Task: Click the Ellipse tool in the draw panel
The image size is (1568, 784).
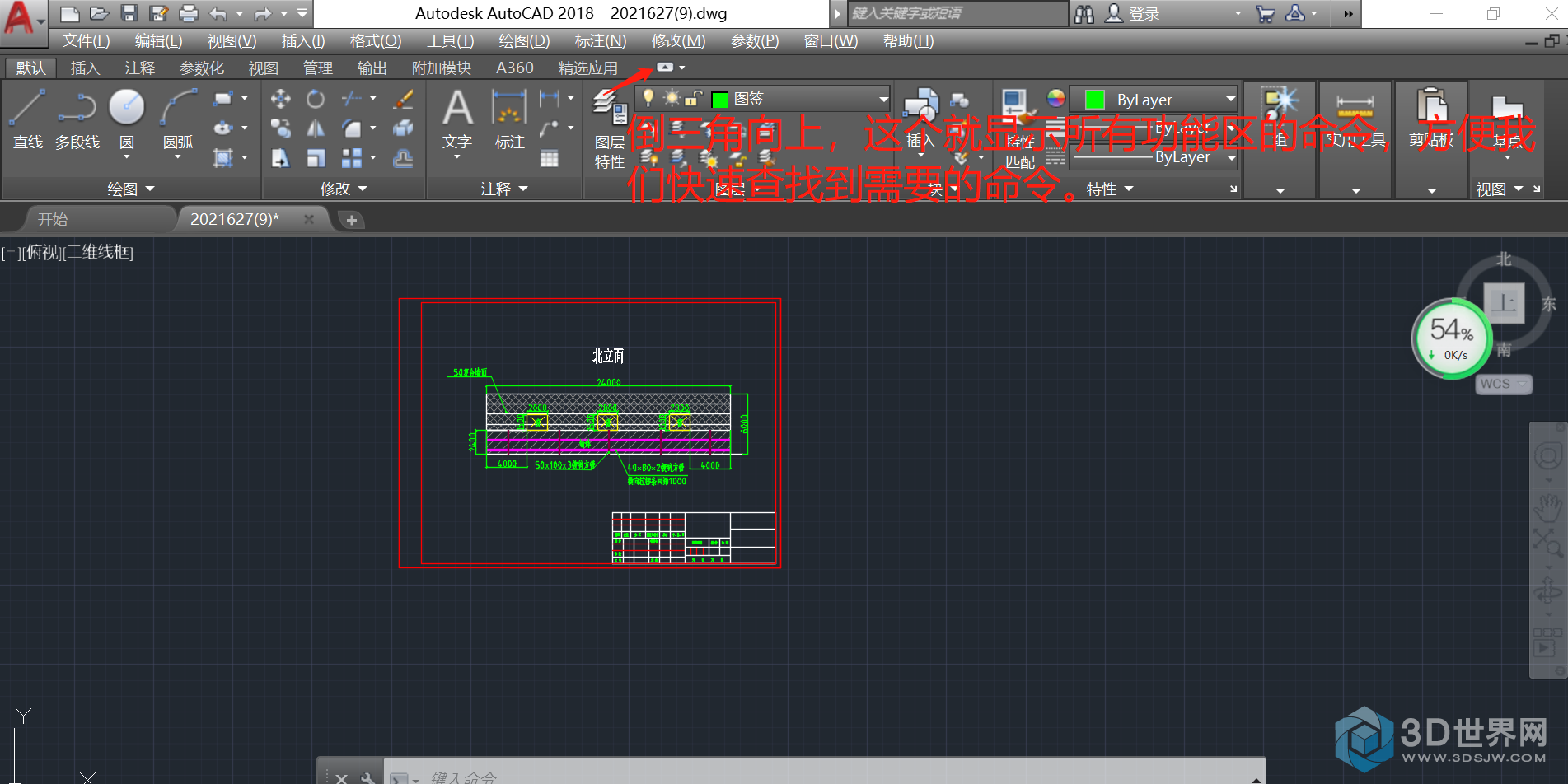Action: click(223, 128)
